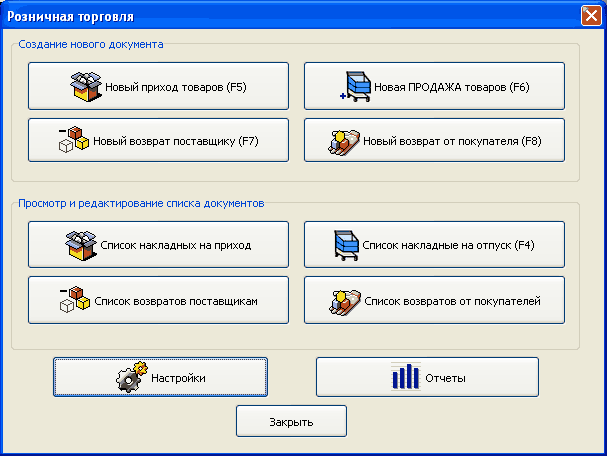Click the cubes with minus icon for supplier return

[74, 139]
